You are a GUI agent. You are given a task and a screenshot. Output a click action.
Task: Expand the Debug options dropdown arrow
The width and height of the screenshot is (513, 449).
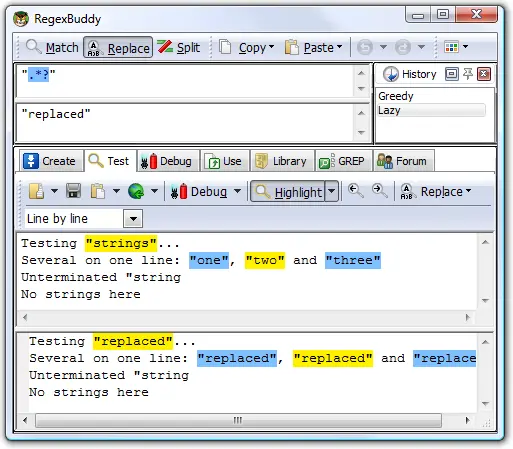pyautogui.click(x=237, y=191)
